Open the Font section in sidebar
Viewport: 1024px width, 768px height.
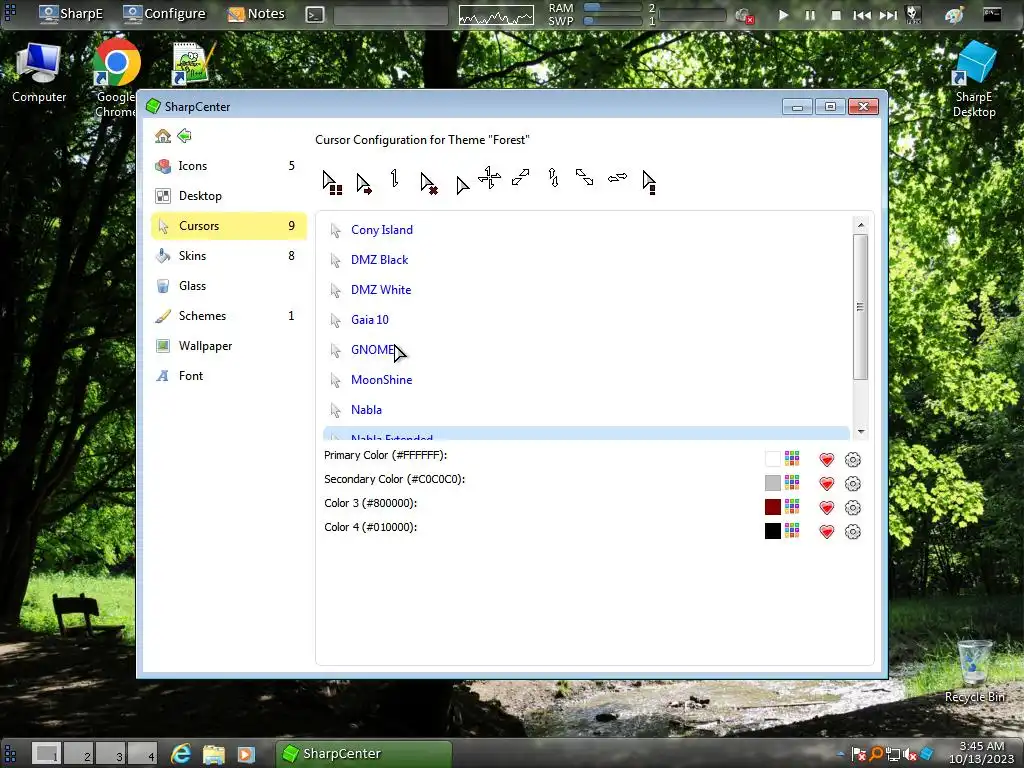point(228,376)
